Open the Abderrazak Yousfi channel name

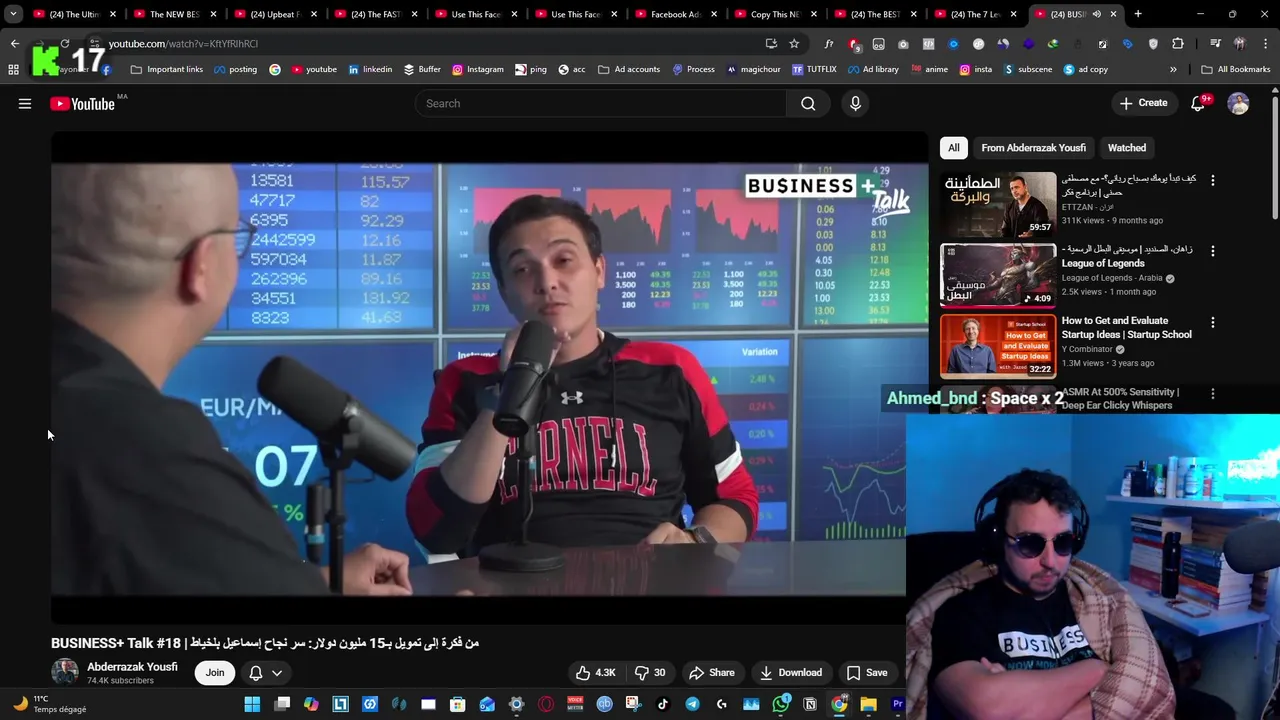(132, 667)
